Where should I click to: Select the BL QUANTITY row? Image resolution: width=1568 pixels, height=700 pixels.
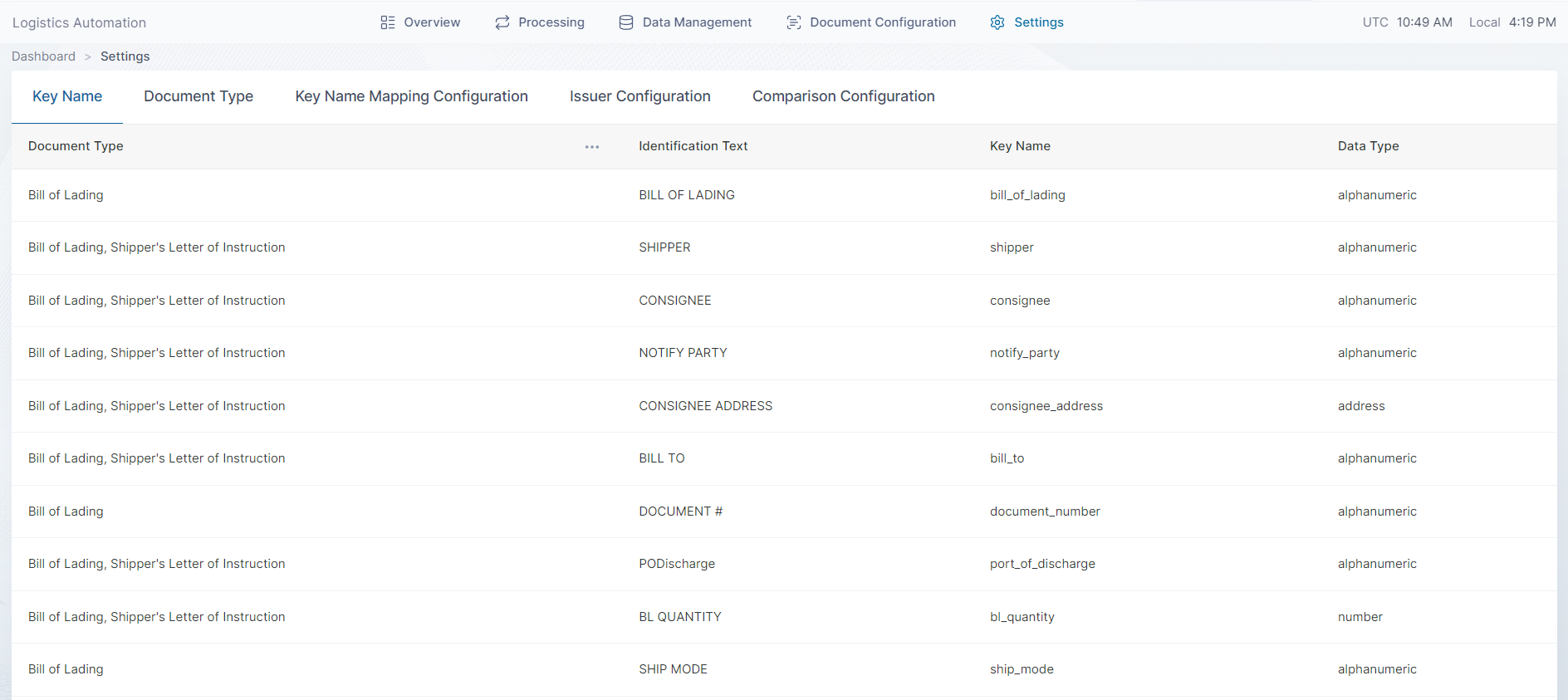[679, 617]
